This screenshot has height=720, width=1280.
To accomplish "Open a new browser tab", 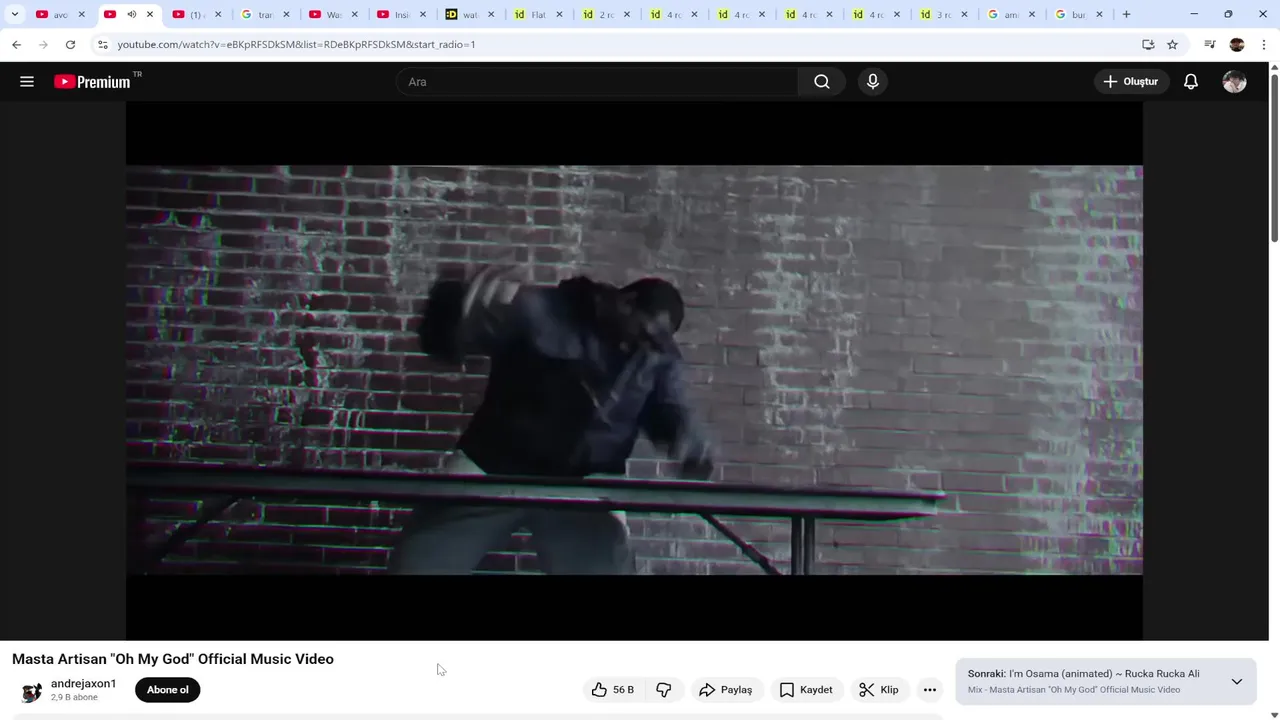I will click(x=1126, y=14).
